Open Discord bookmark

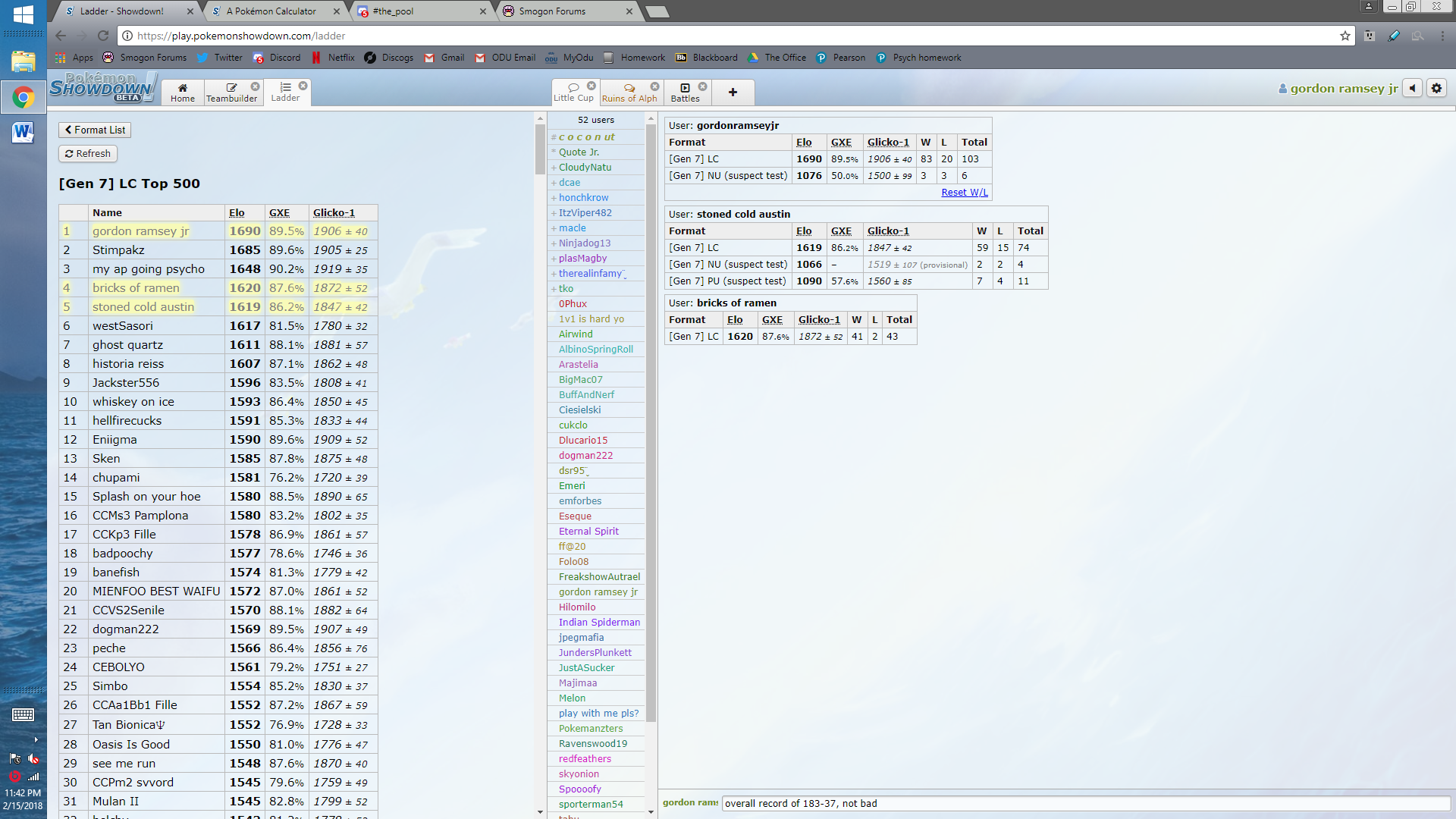coord(277,58)
